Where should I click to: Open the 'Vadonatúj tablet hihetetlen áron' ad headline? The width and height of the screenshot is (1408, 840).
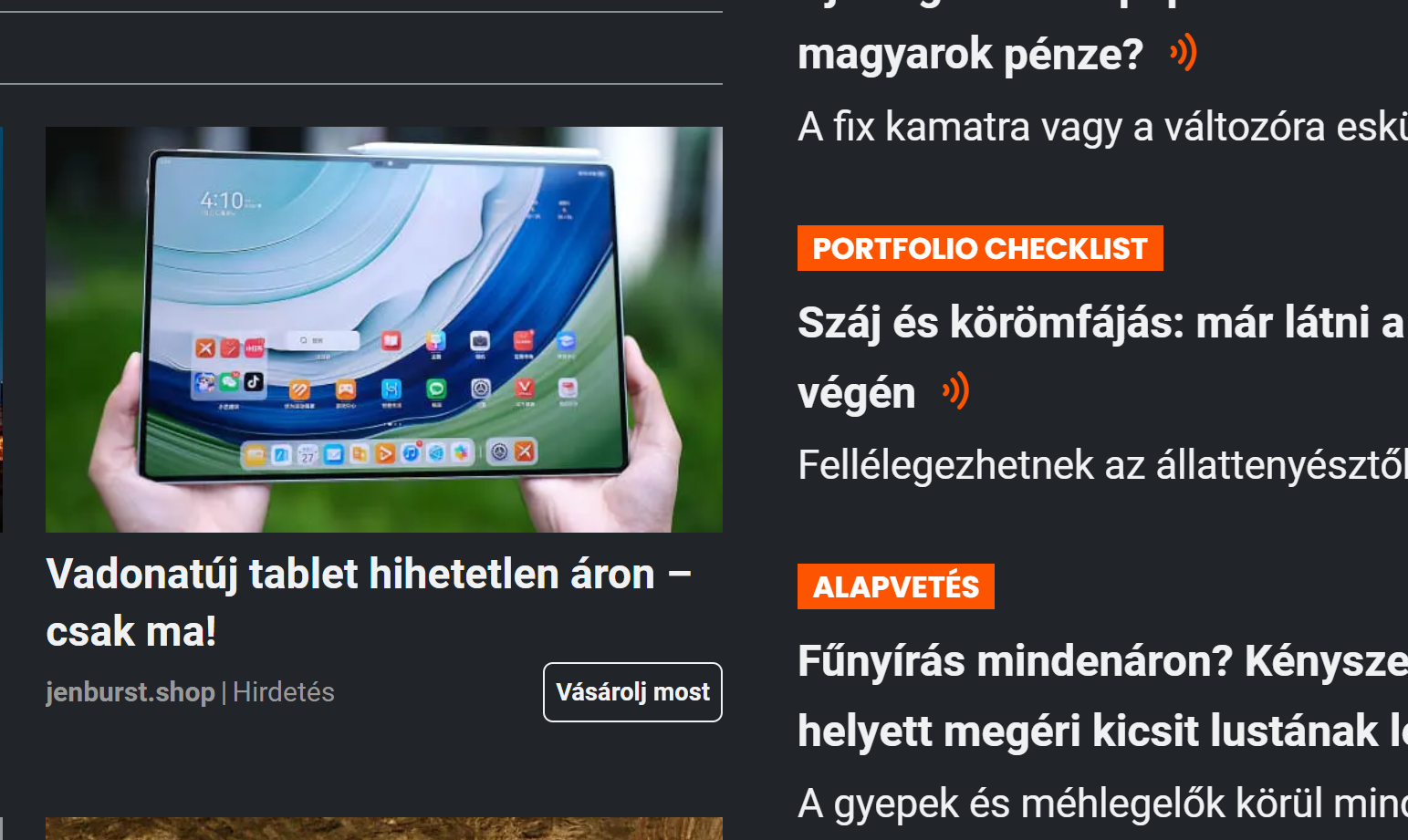click(369, 602)
